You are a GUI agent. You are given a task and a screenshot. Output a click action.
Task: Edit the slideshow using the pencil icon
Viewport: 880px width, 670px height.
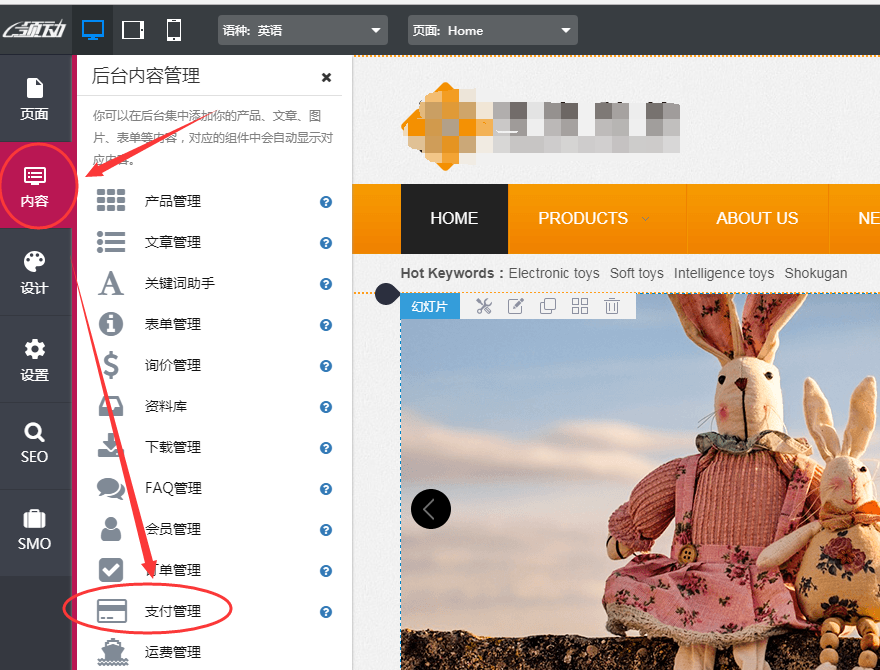(515, 306)
